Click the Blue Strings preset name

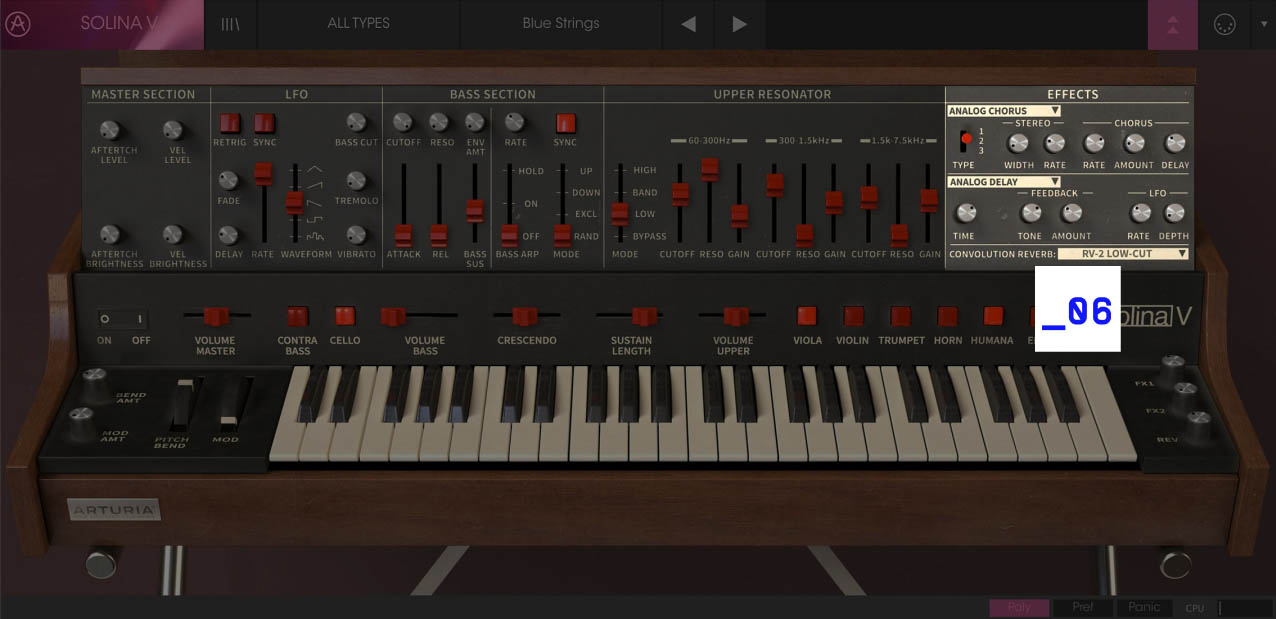pos(560,24)
